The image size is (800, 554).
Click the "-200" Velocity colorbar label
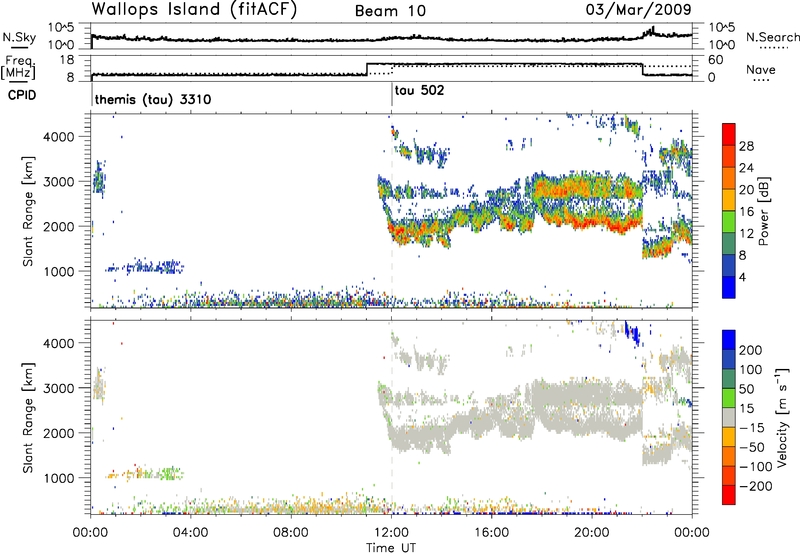pyautogui.click(x=756, y=486)
